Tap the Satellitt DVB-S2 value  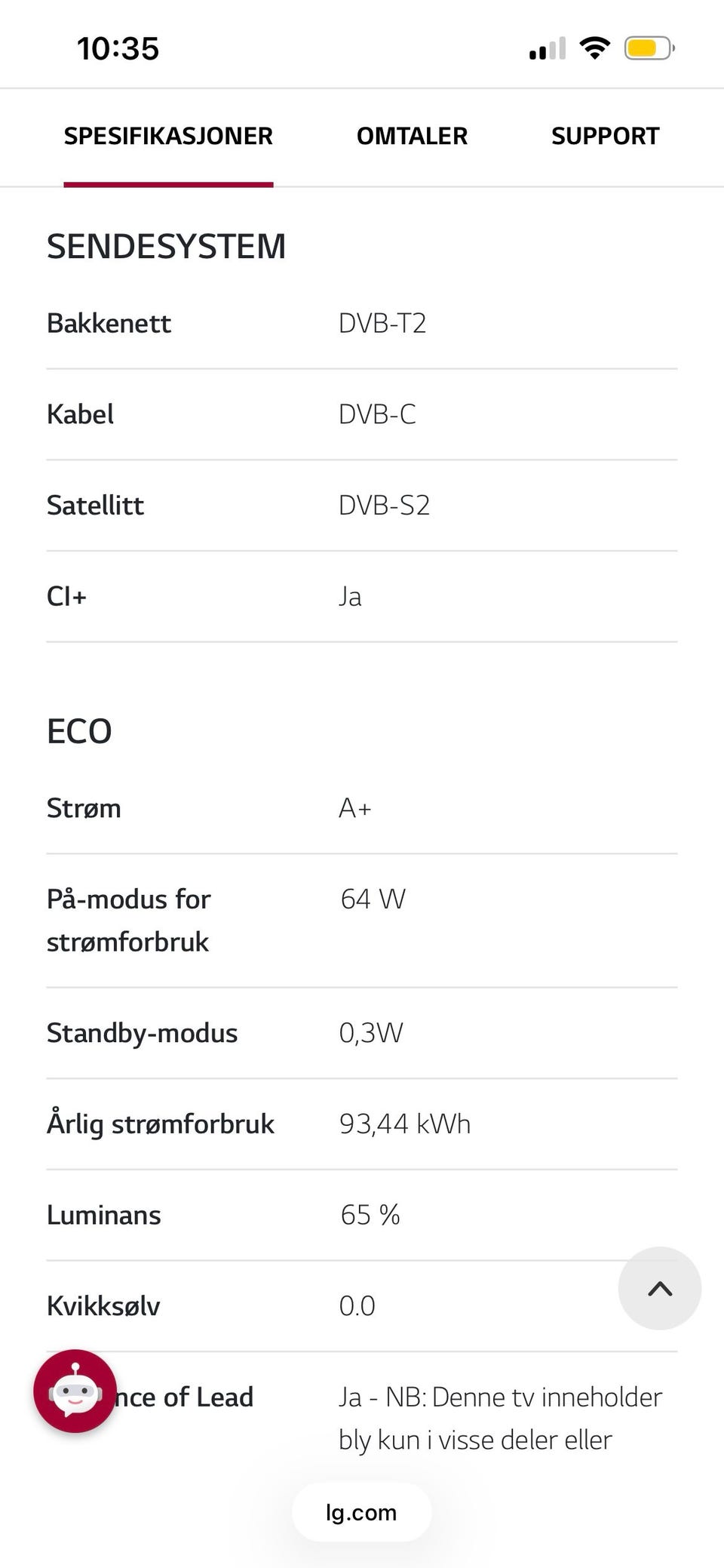tap(384, 505)
